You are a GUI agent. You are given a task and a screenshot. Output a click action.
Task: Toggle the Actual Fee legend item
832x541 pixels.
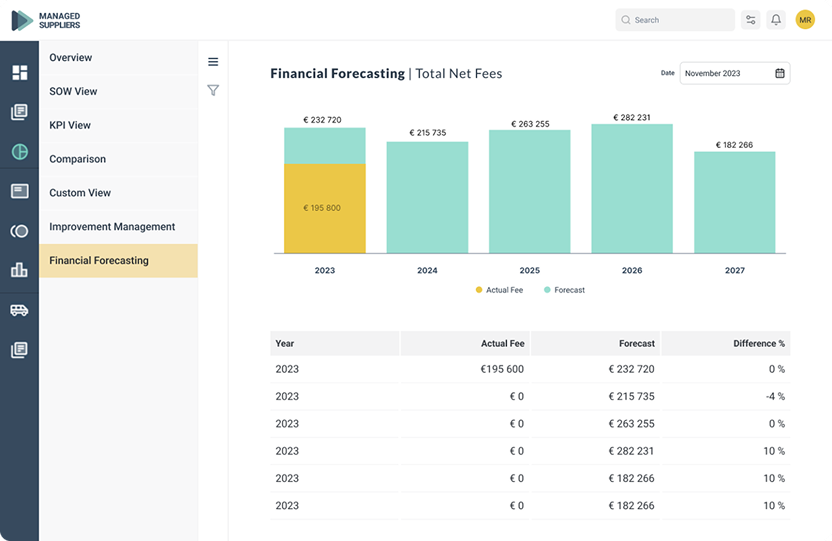point(499,290)
